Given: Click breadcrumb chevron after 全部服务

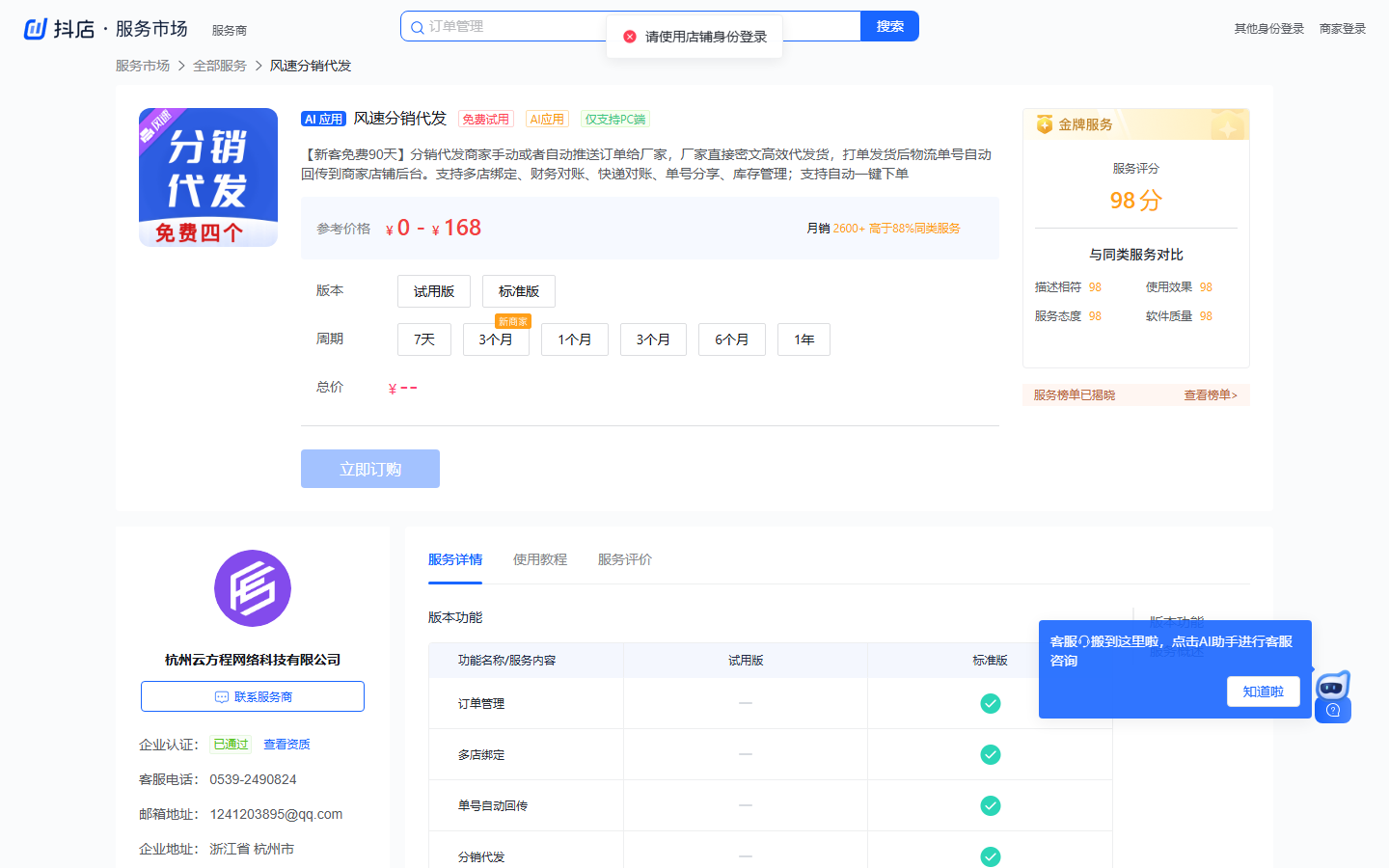Looking at the screenshot, I should pyautogui.click(x=259, y=66).
